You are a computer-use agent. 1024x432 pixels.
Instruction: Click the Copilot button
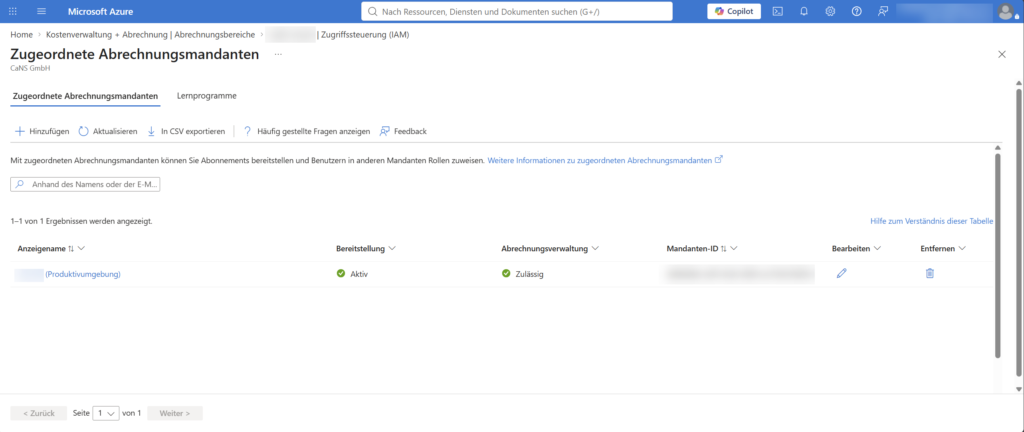pos(734,11)
